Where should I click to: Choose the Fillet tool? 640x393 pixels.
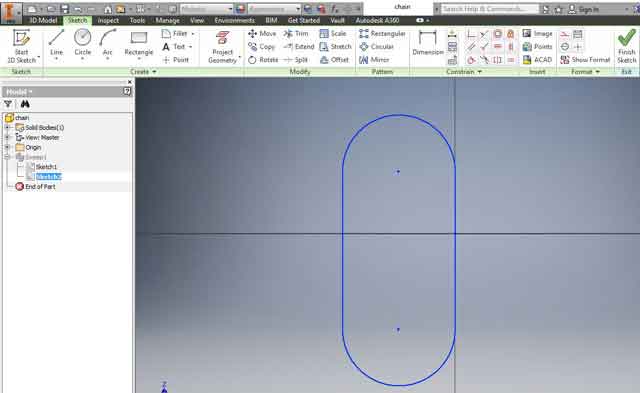tap(175, 33)
